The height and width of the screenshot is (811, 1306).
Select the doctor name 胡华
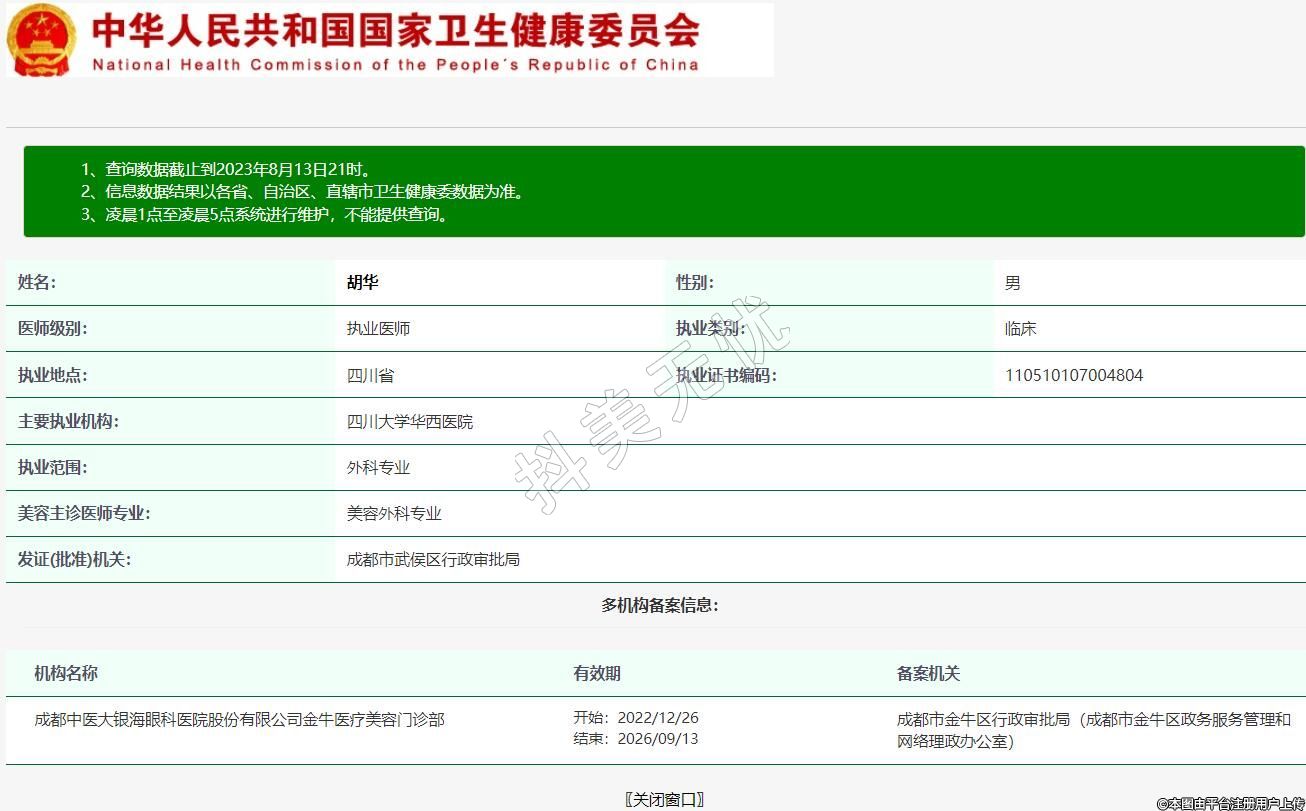362,283
